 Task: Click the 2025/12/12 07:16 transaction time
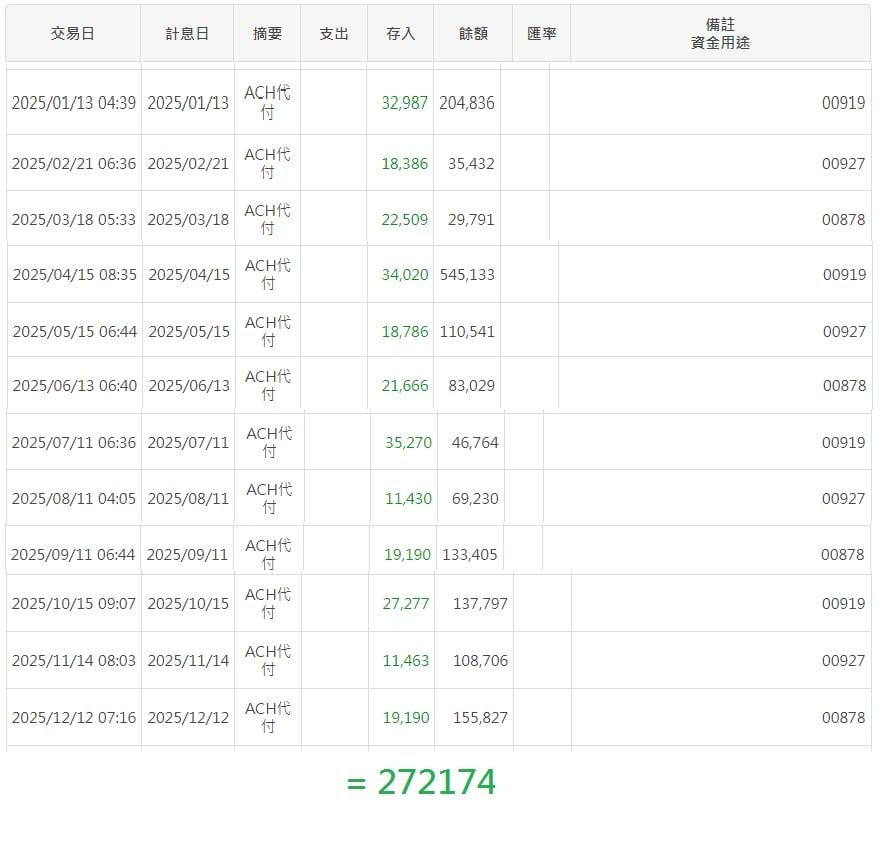pyautogui.click(x=73, y=718)
